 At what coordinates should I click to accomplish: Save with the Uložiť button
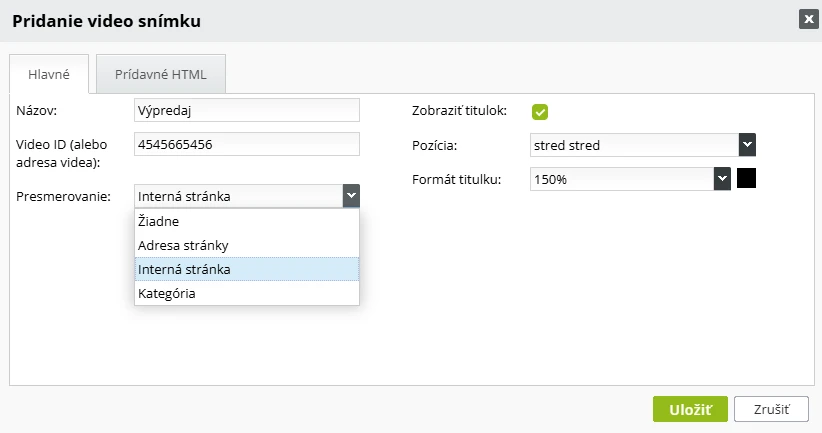[x=690, y=409]
